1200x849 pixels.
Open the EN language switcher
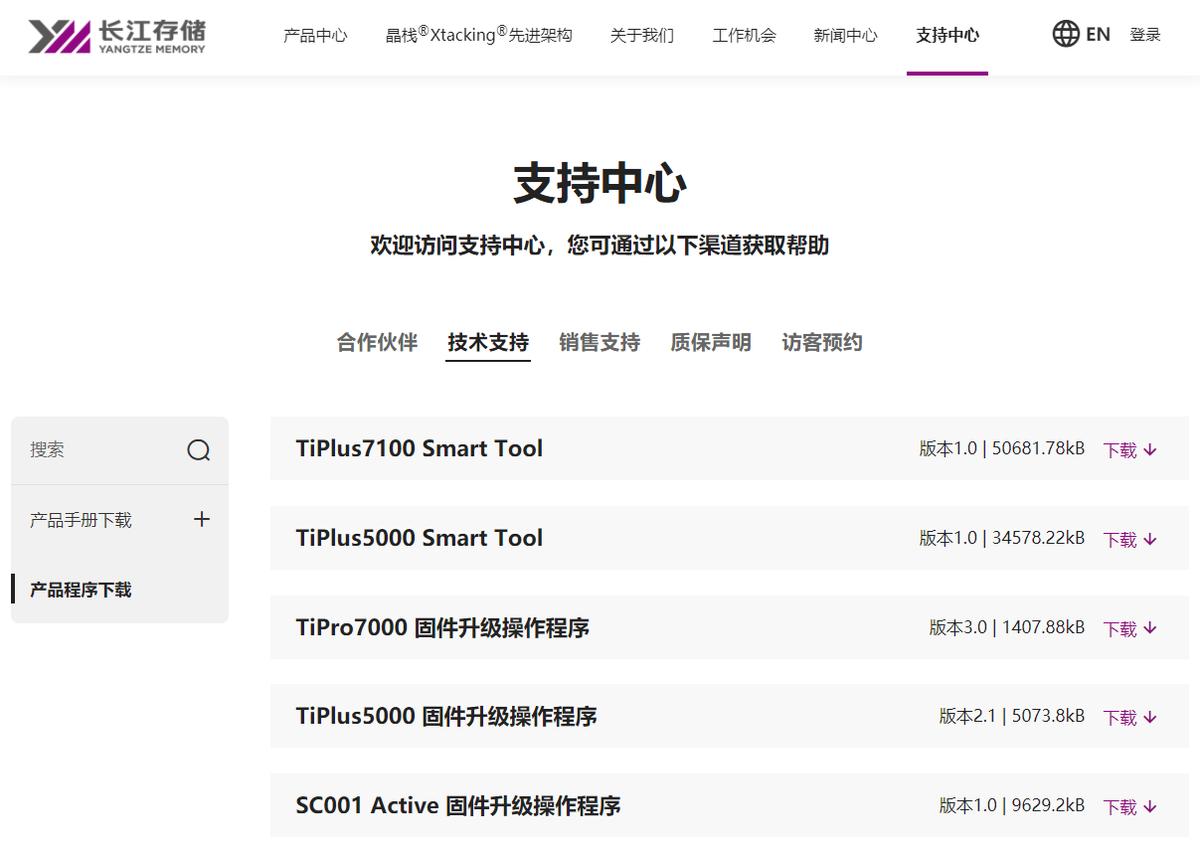tap(1097, 33)
